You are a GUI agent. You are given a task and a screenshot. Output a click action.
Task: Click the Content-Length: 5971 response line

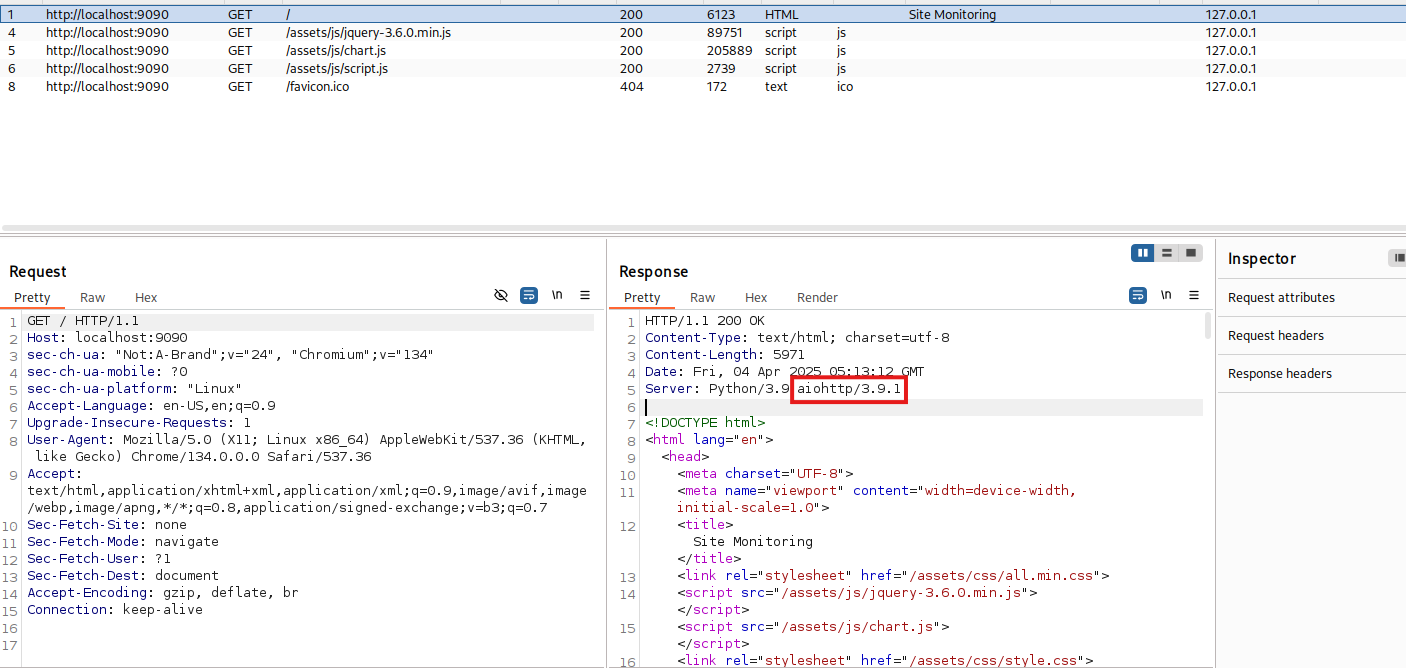pos(725,355)
